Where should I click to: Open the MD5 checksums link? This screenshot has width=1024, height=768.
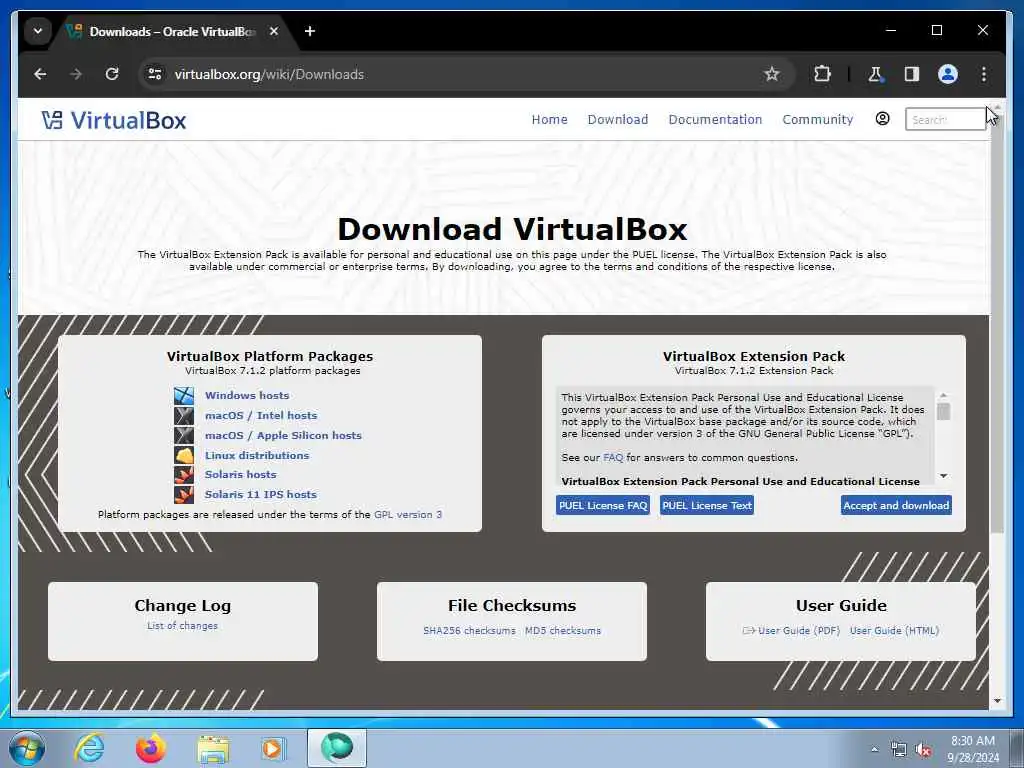(x=563, y=631)
